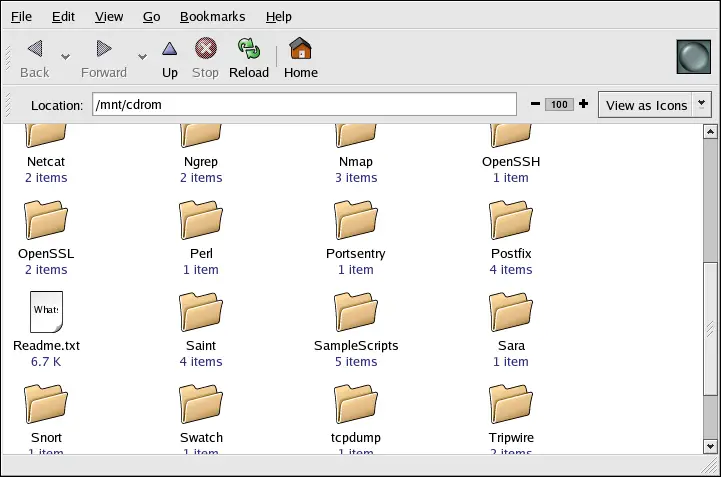Expand the Back history dropdown arrow
721x477 pixels.
(x=66, y=57)
